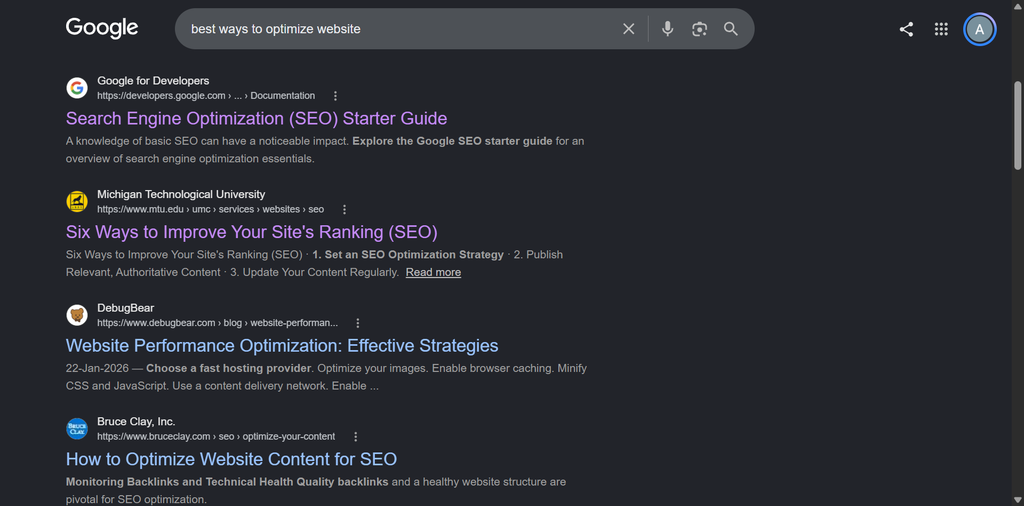Click the snippet 'Monitoring Backlinks and Technical Health'

coord(178,482)
